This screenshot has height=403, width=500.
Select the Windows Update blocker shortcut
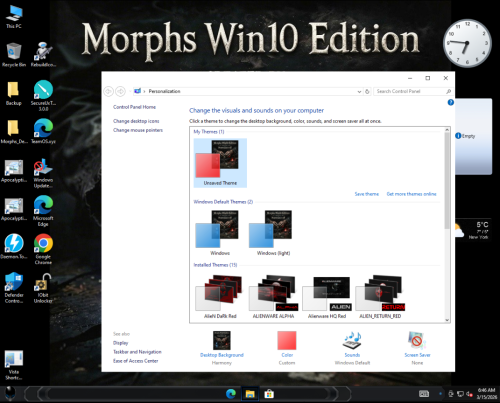tap(43, 173)
